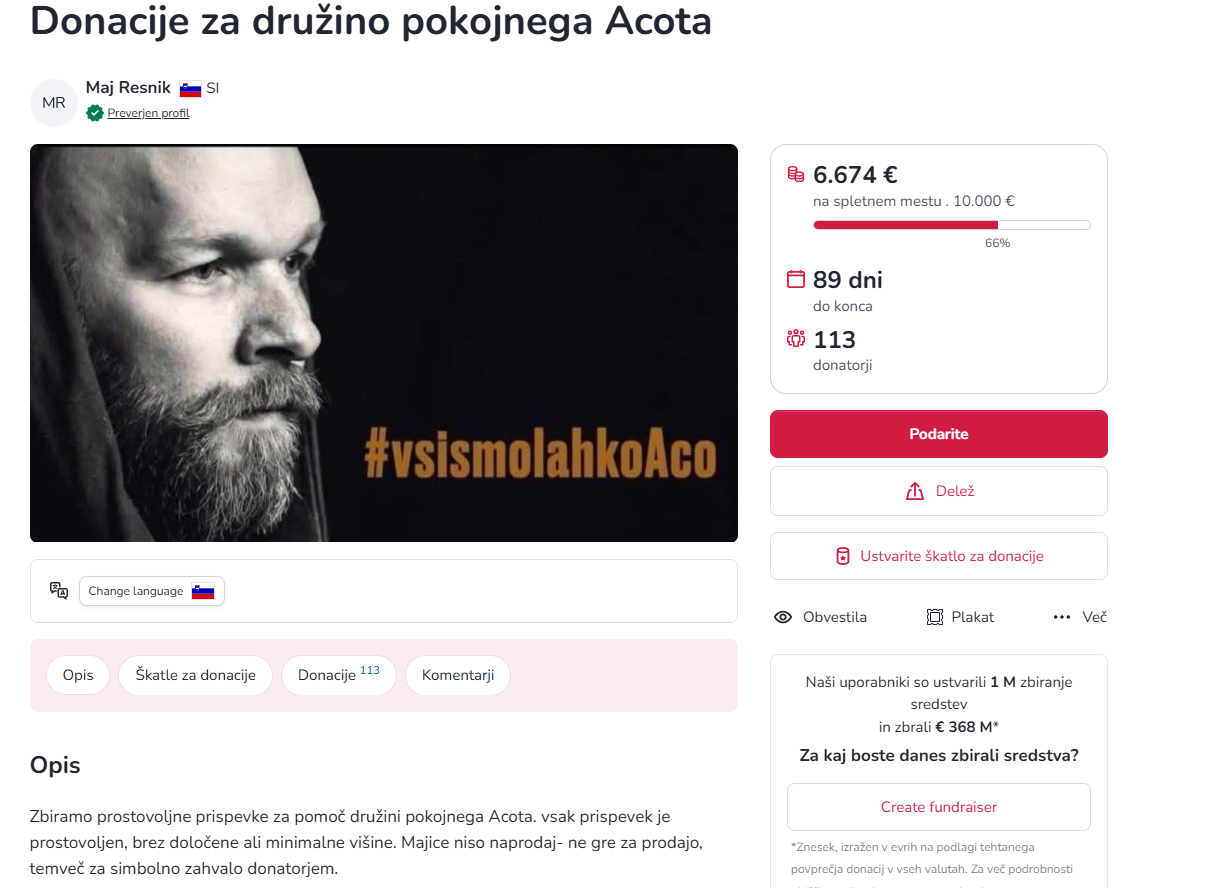Click the donors group icon beside 113

coord(796,338)
